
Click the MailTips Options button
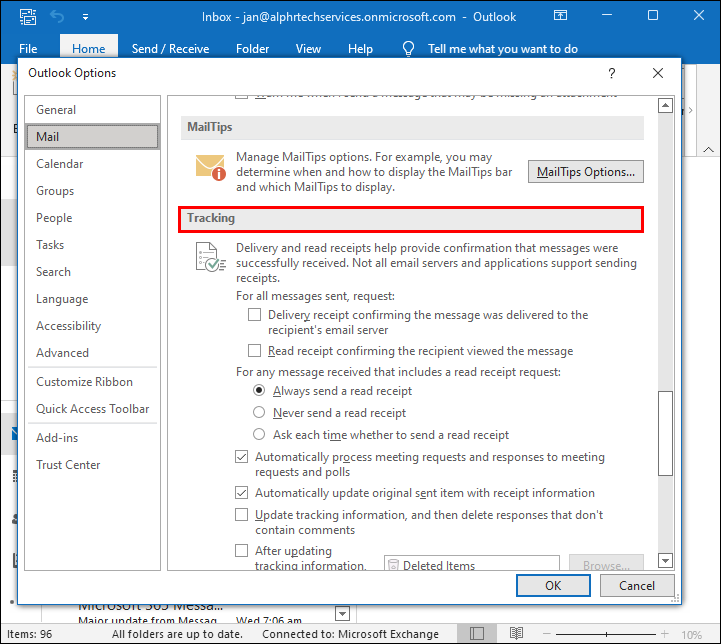[586, 171]
